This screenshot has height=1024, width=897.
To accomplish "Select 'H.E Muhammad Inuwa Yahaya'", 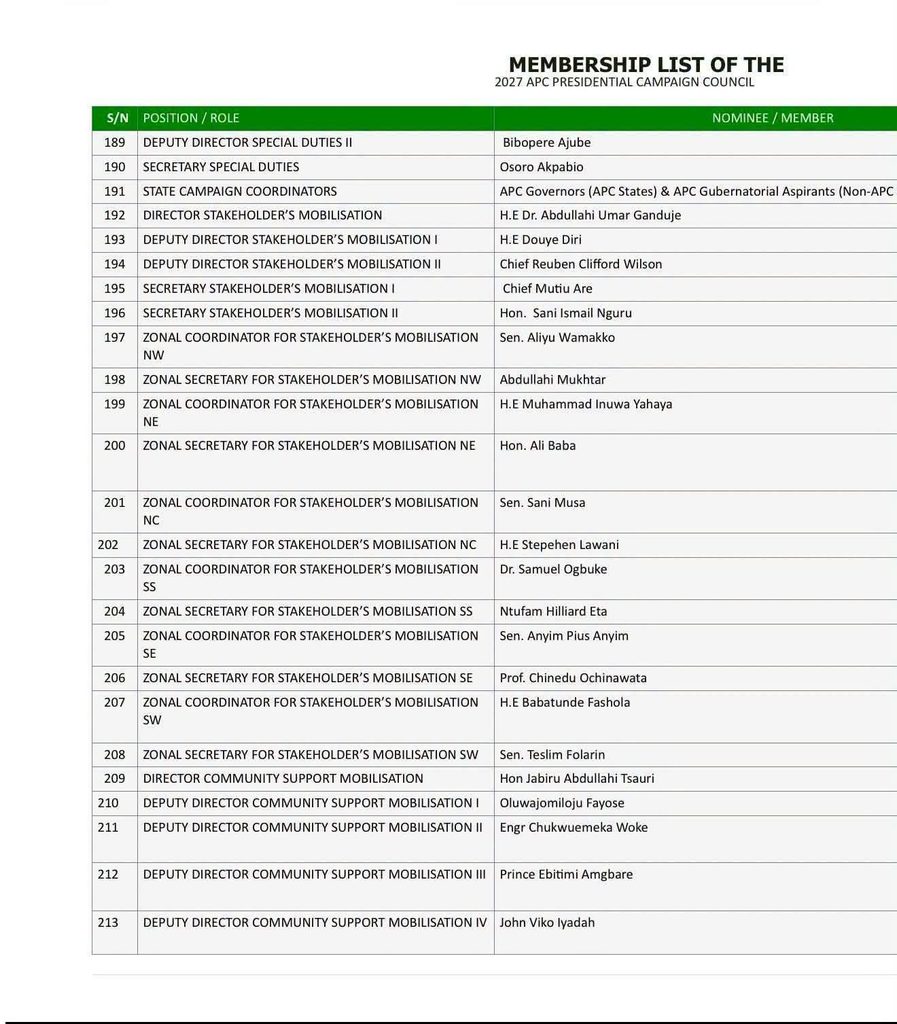I will [x=586, y=404].
